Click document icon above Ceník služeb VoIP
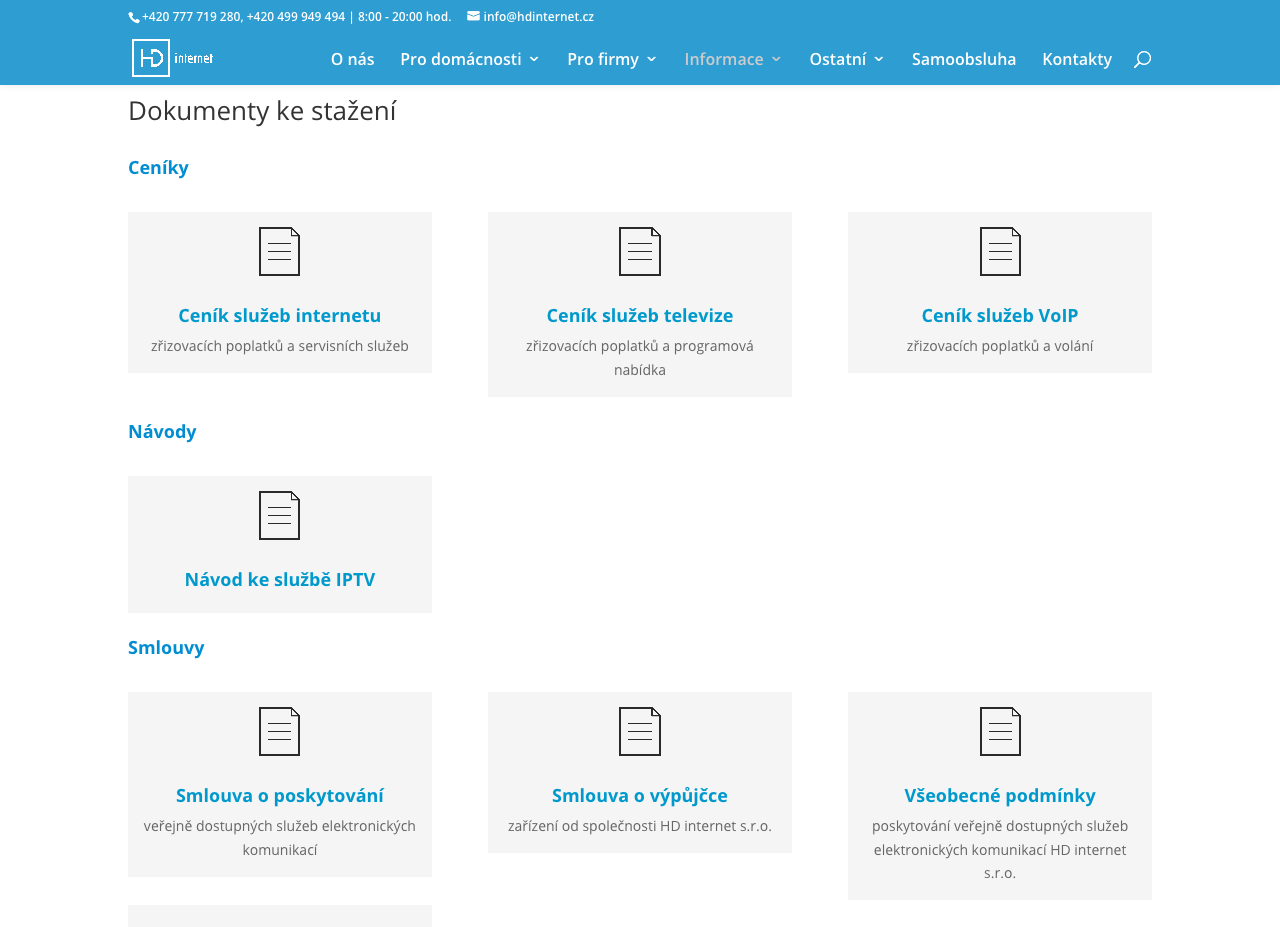The image size is (1280, 927). click(x=1000, y=251)
